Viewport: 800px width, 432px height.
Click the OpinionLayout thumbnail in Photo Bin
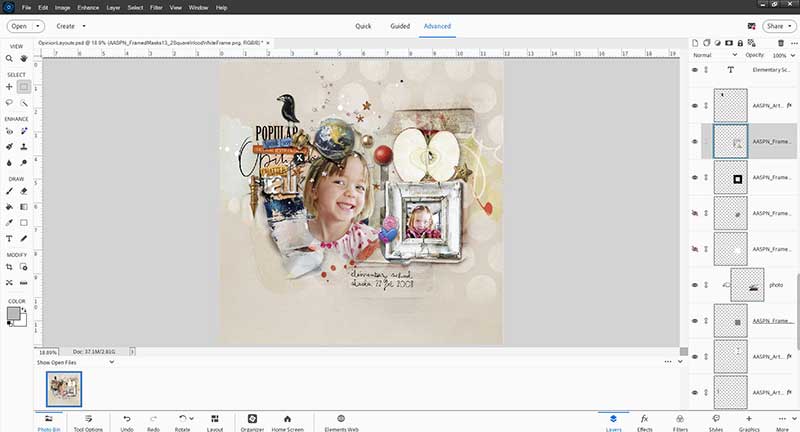pos(64,389)
